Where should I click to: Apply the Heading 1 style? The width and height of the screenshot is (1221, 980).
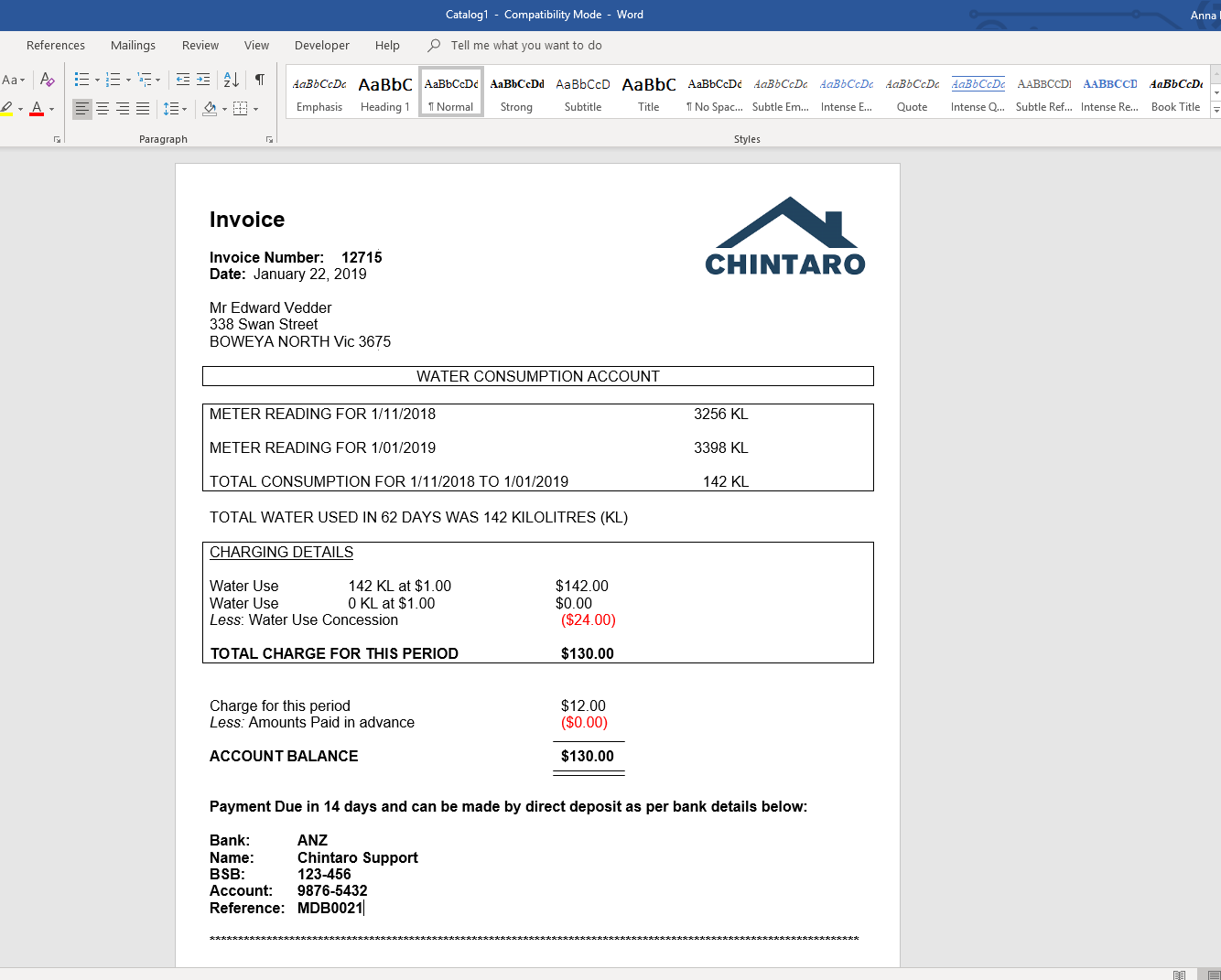point(385,92)
